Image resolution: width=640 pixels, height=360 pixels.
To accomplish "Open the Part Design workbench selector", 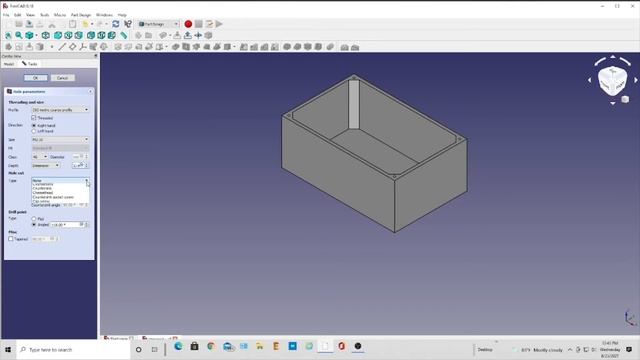I will point(158,24).
